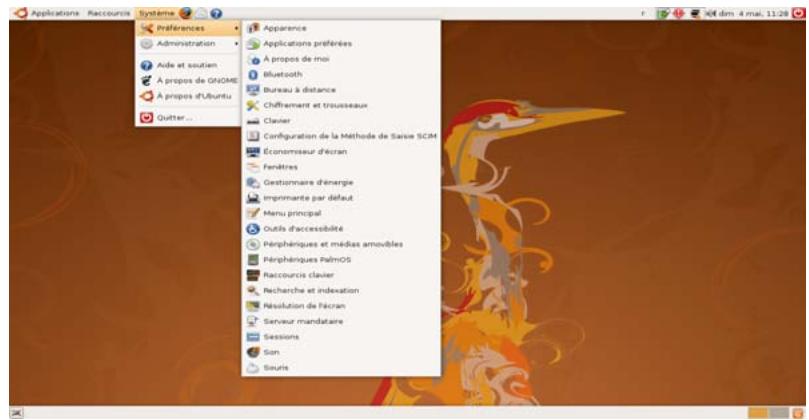This screenshot has width=809, height=420.
Task: Click the Fenêtres text entry
Action: click(280, 167)
